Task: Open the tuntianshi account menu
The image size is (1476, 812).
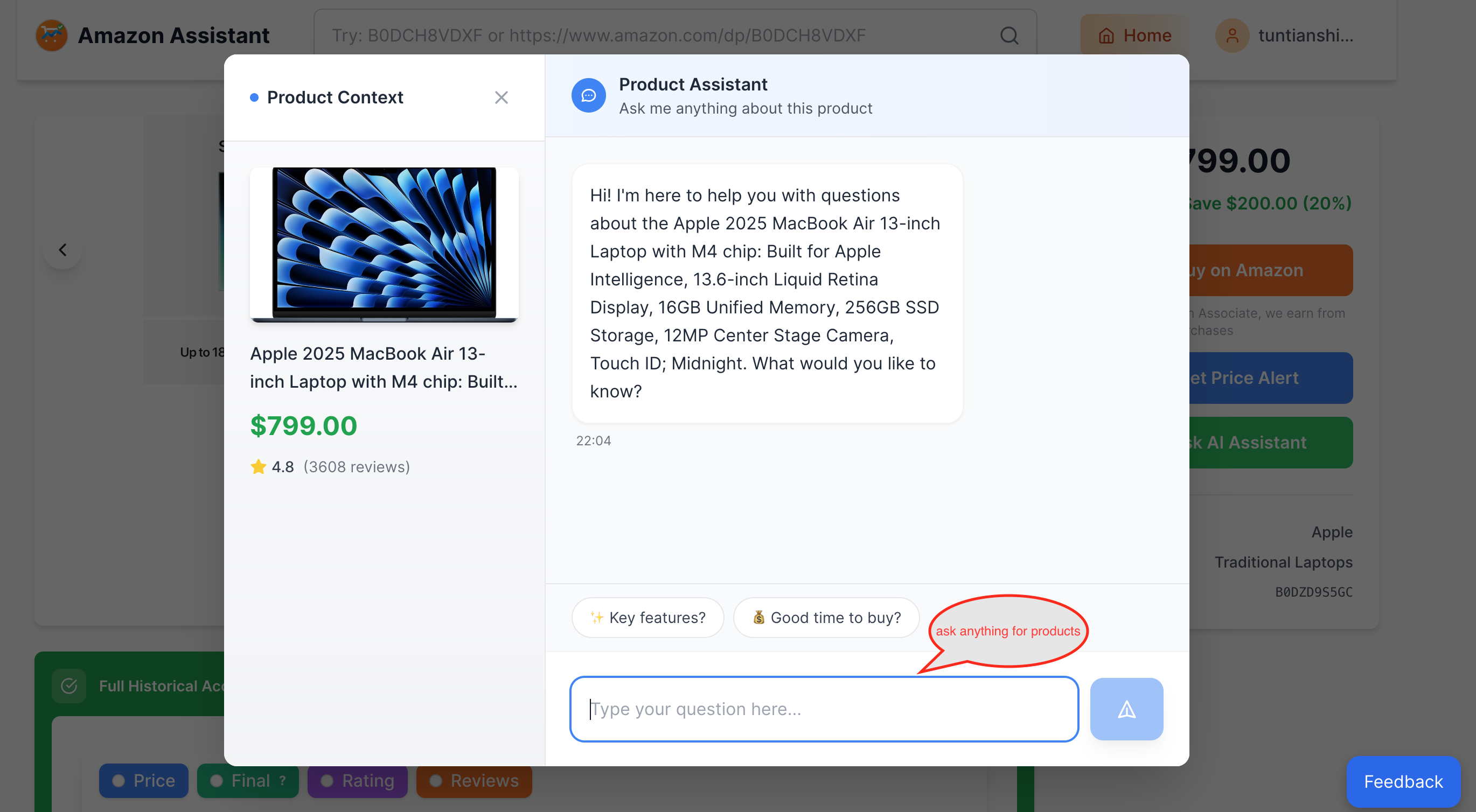Action: (x=1305, y=36)
